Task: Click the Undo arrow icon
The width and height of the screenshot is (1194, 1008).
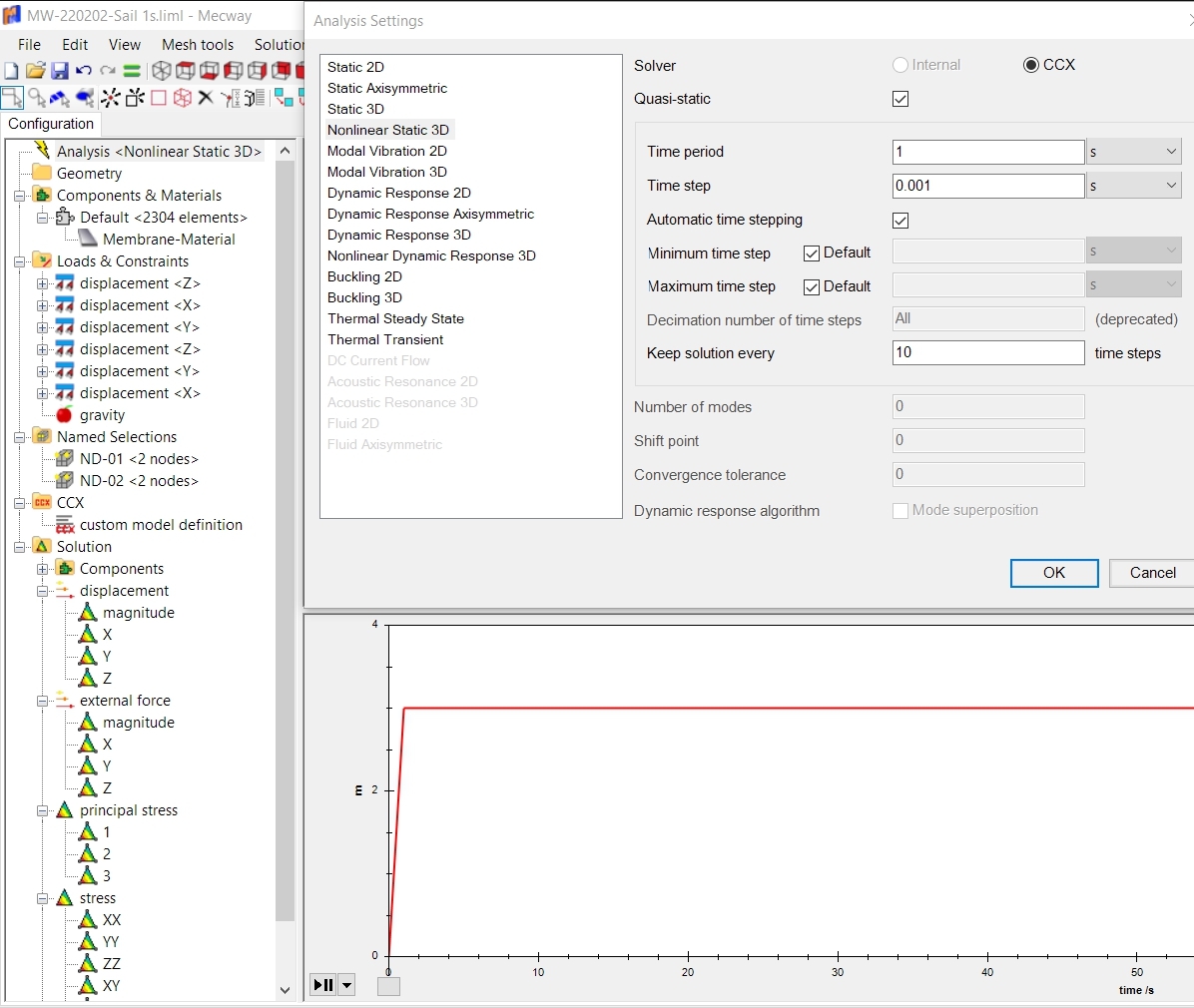Action: pyautogui.click(x=84, y=71)
